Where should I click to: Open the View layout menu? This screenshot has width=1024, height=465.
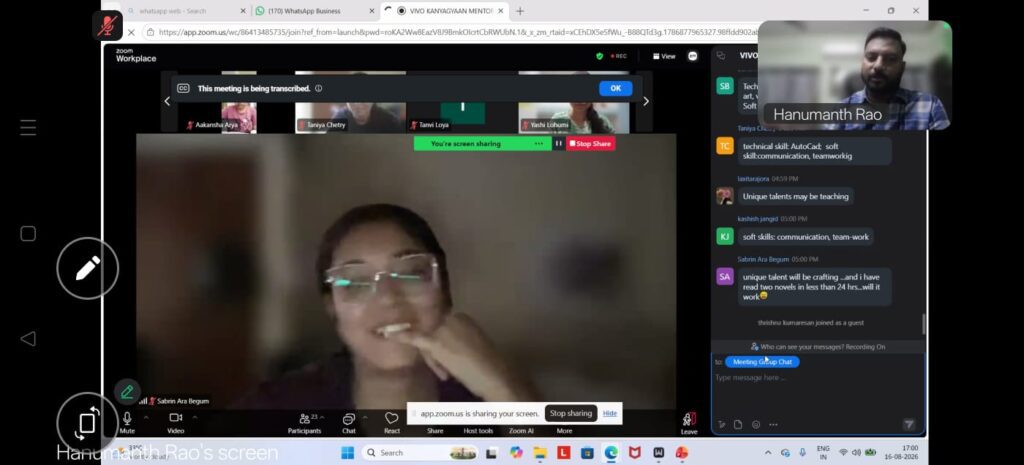[664, 56]
